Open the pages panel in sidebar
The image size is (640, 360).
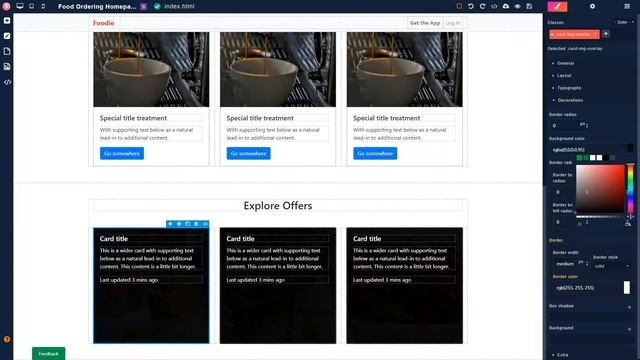pyautogui.click(x=7, y=51)
